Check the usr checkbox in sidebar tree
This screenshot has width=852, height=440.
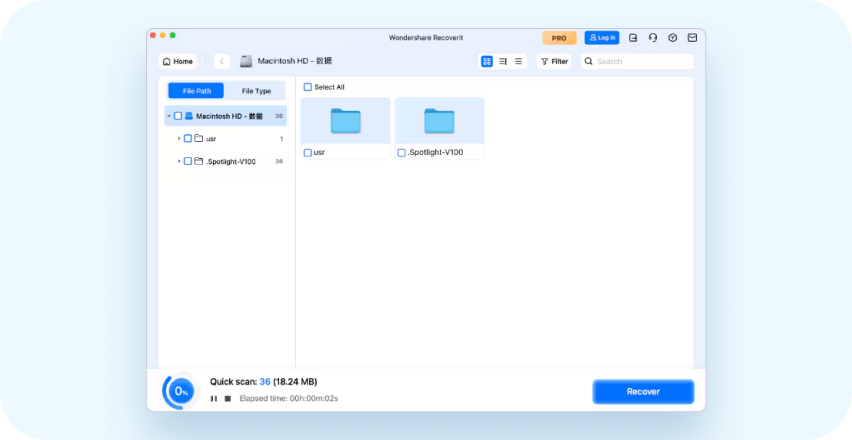point(187,139)
